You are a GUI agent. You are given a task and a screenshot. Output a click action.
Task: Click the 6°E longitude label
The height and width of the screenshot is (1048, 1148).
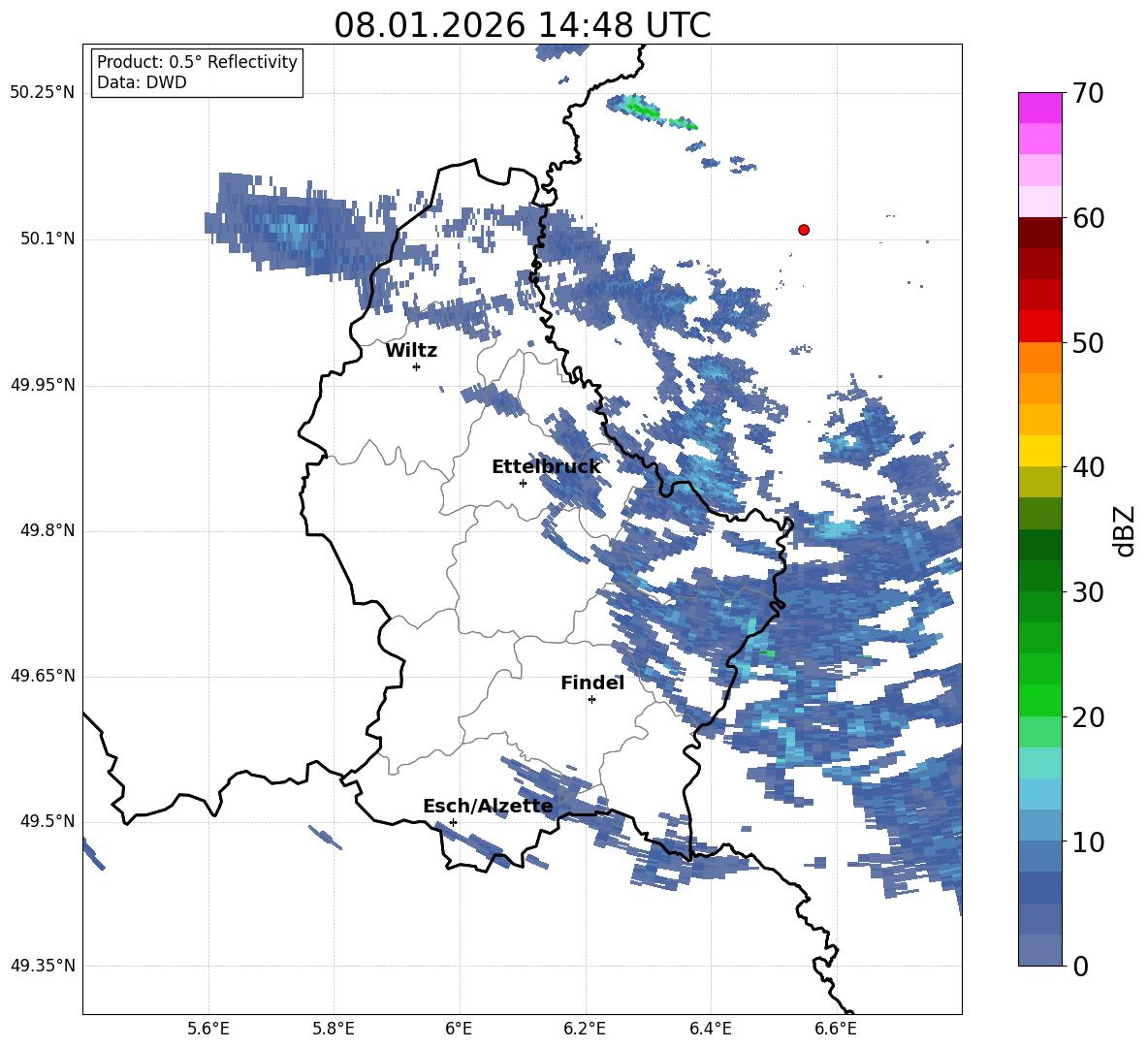click(x=459, y=1029)
